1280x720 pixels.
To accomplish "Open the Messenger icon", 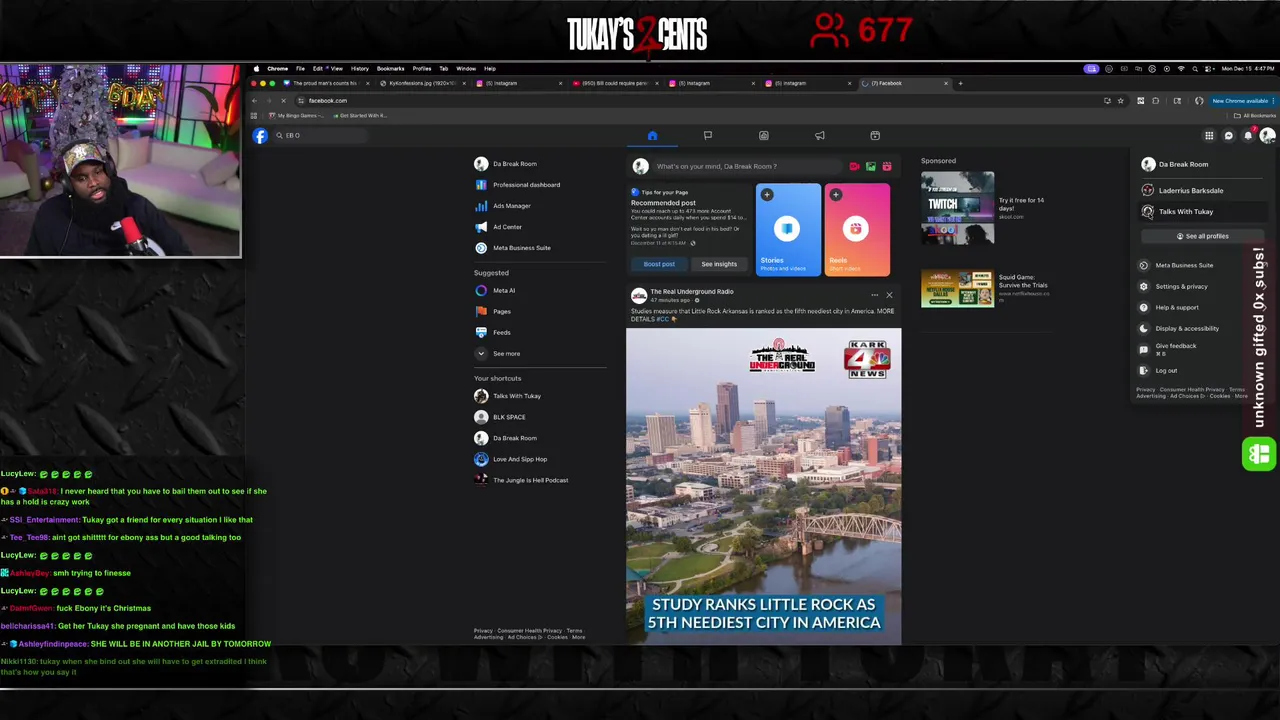I will click(x=1229, y=136).
